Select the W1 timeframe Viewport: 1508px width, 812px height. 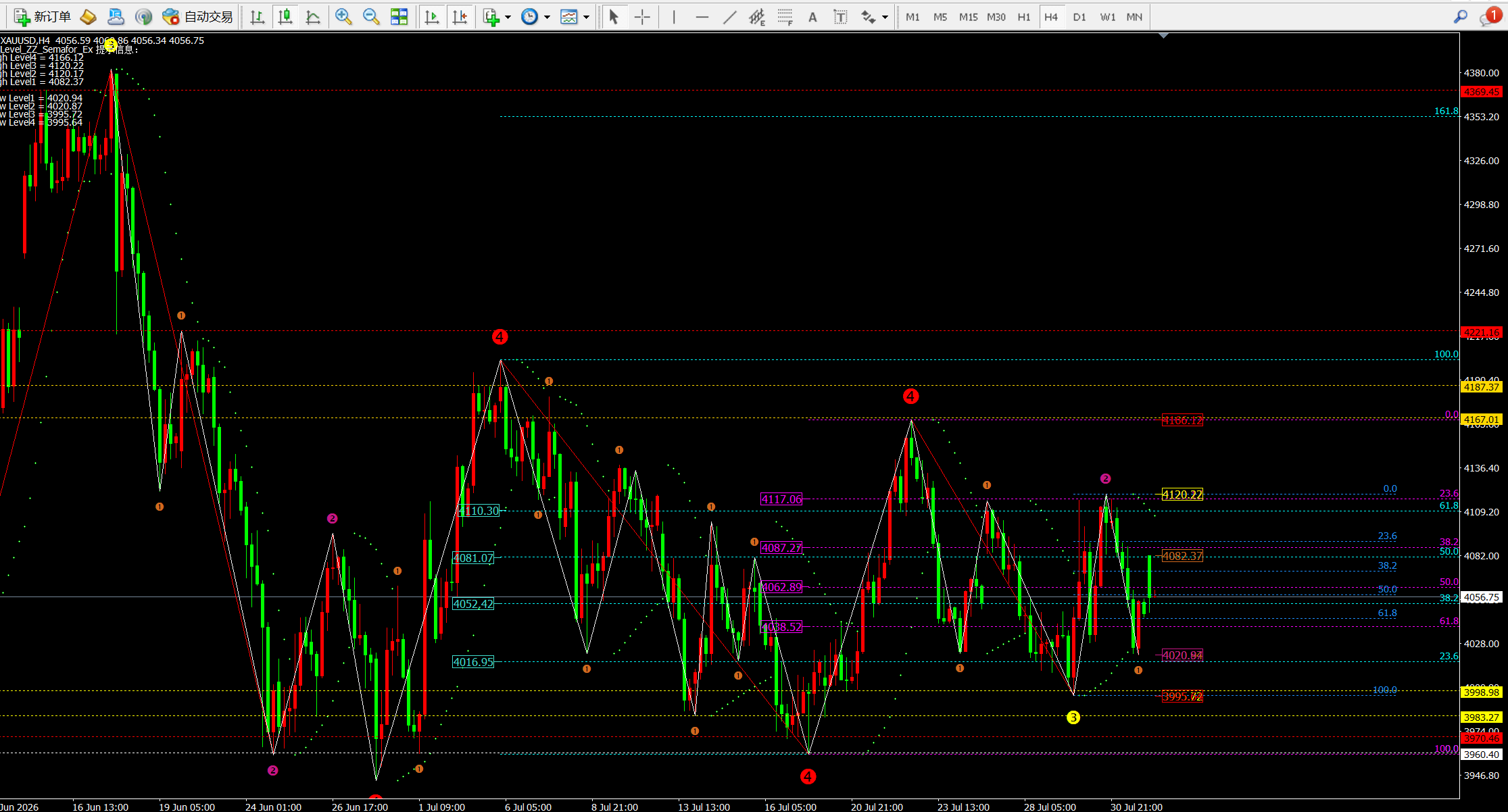(x=1108, y=17)
